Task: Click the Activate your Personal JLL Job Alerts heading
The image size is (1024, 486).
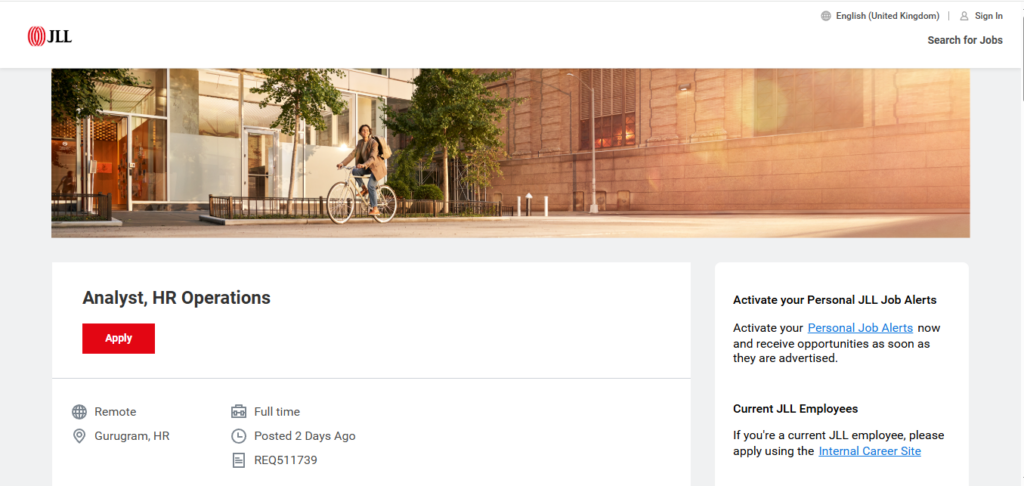Action: pos(835,300)
